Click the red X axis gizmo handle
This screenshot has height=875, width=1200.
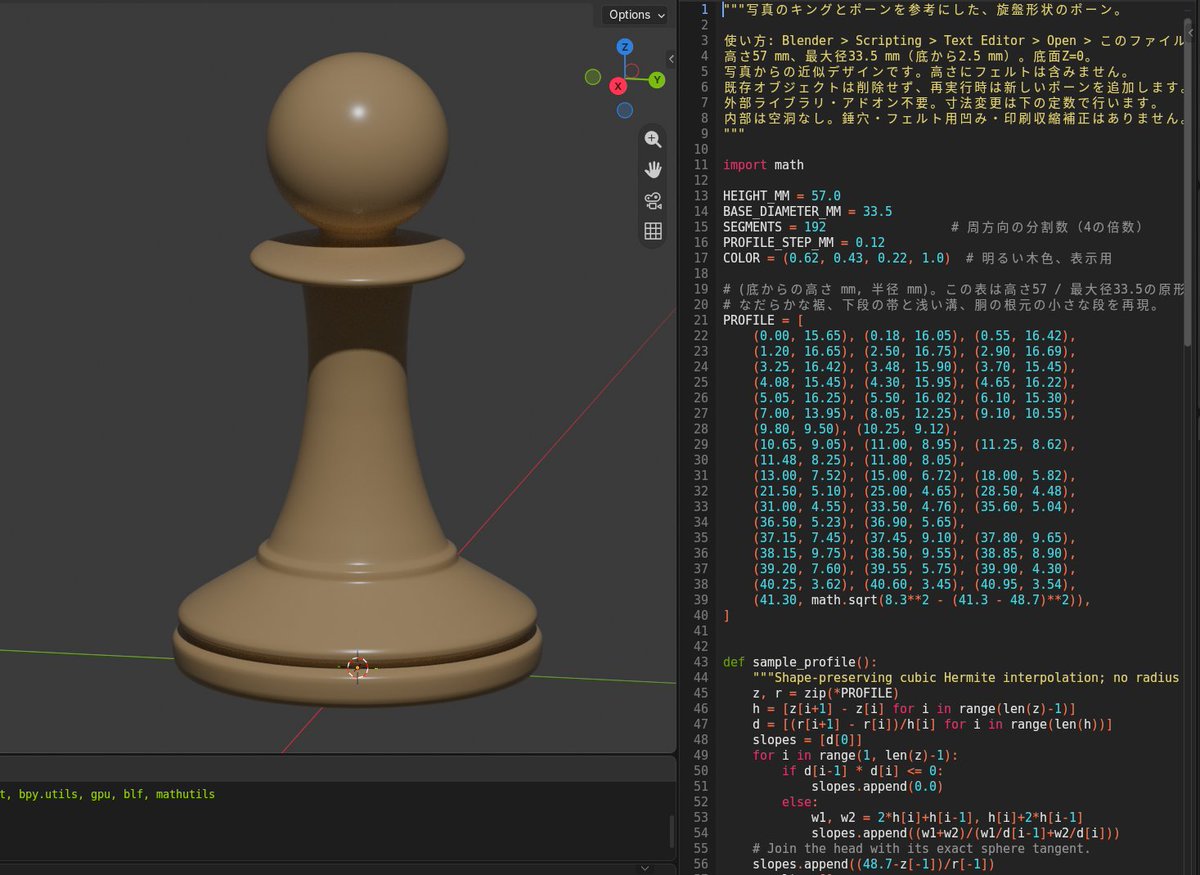618,87
